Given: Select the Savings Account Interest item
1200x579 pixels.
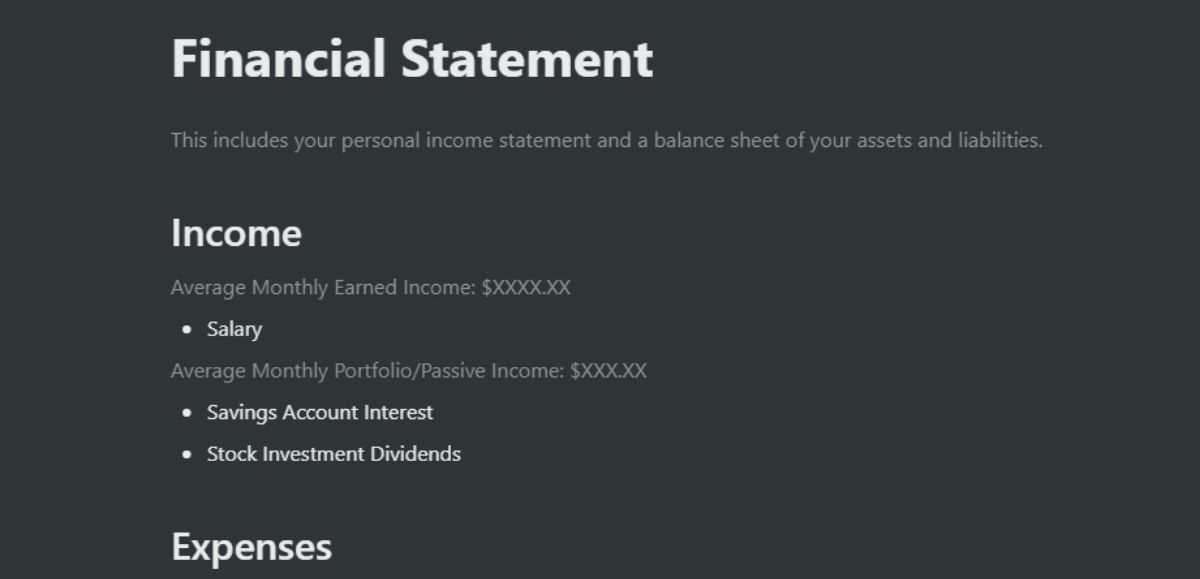Looking at the screenshot, I should tap(320, 412).
